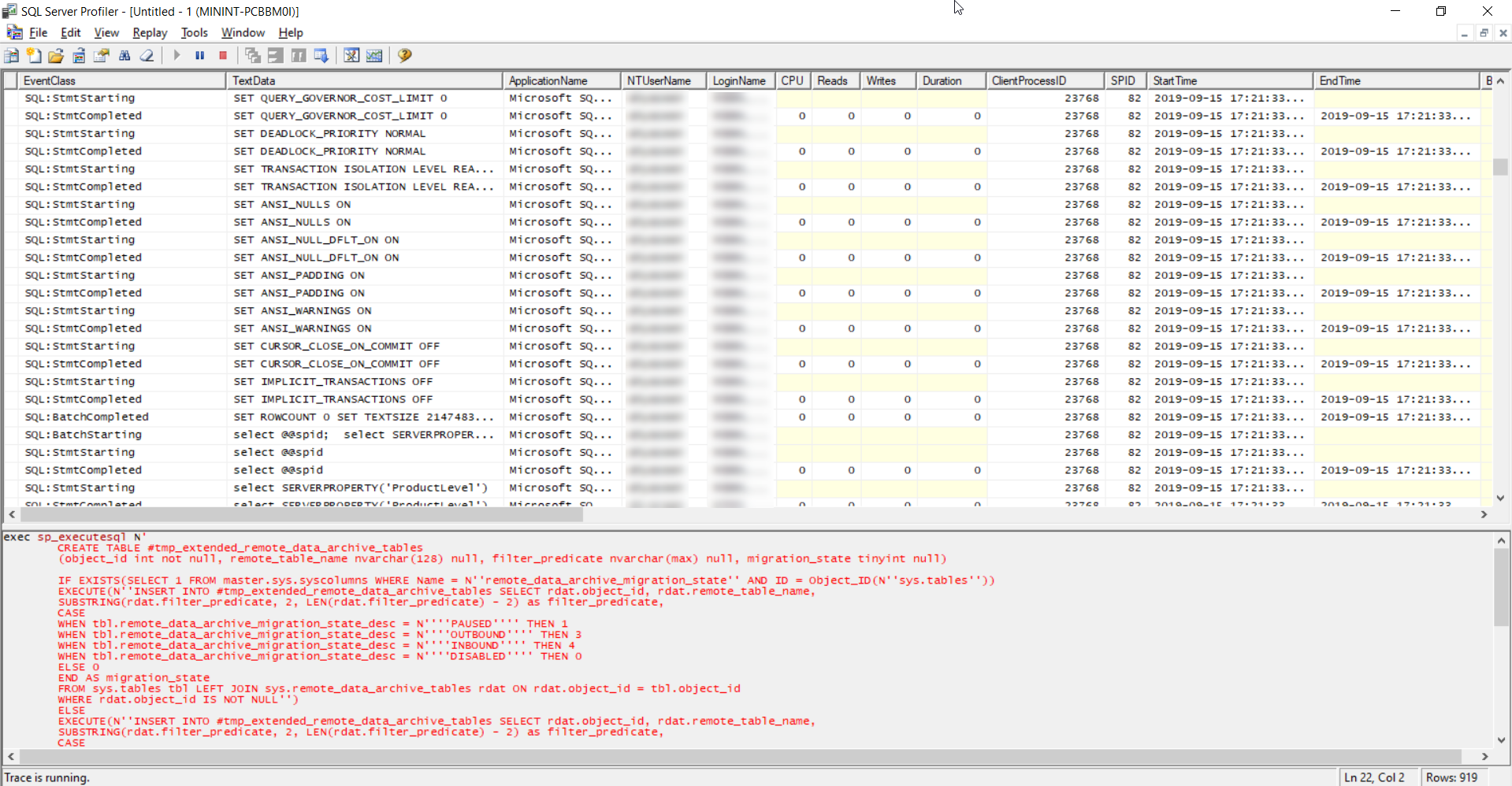Launch Database Engine Tuning Advisor icon
Screen dimensions: 1512x786
351,55
